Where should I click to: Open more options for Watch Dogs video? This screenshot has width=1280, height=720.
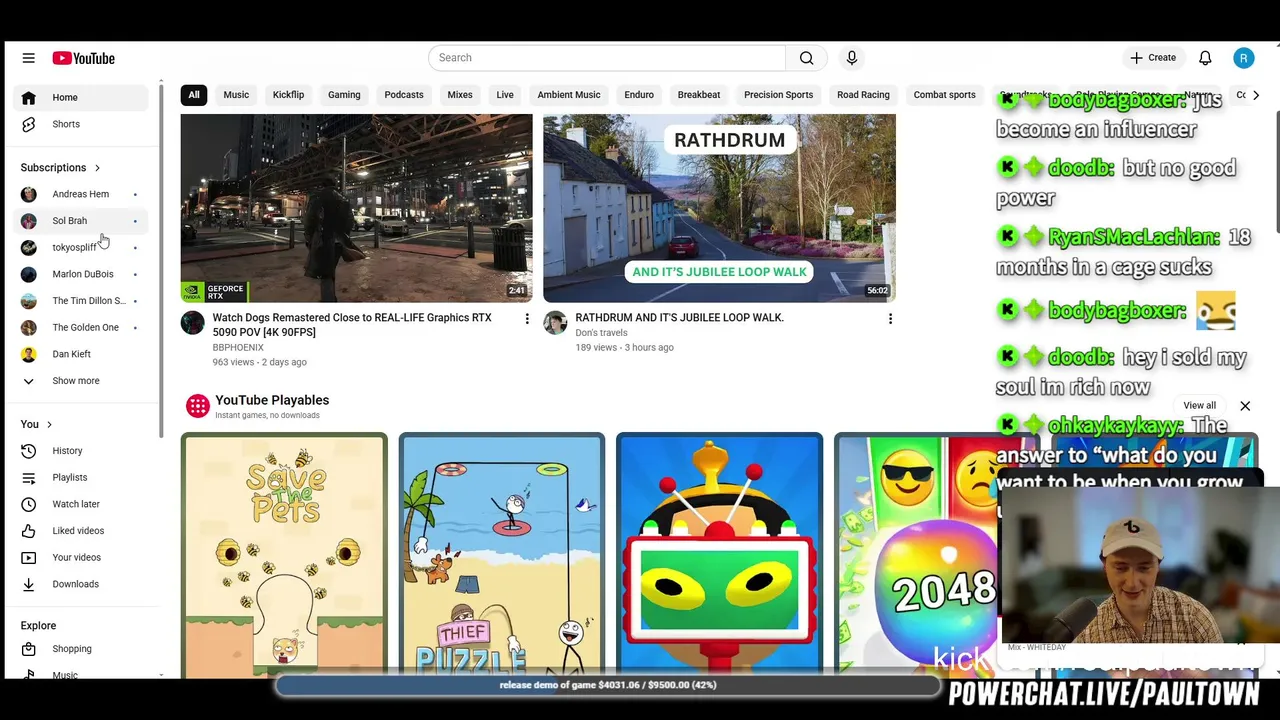[x=527, y=318]
